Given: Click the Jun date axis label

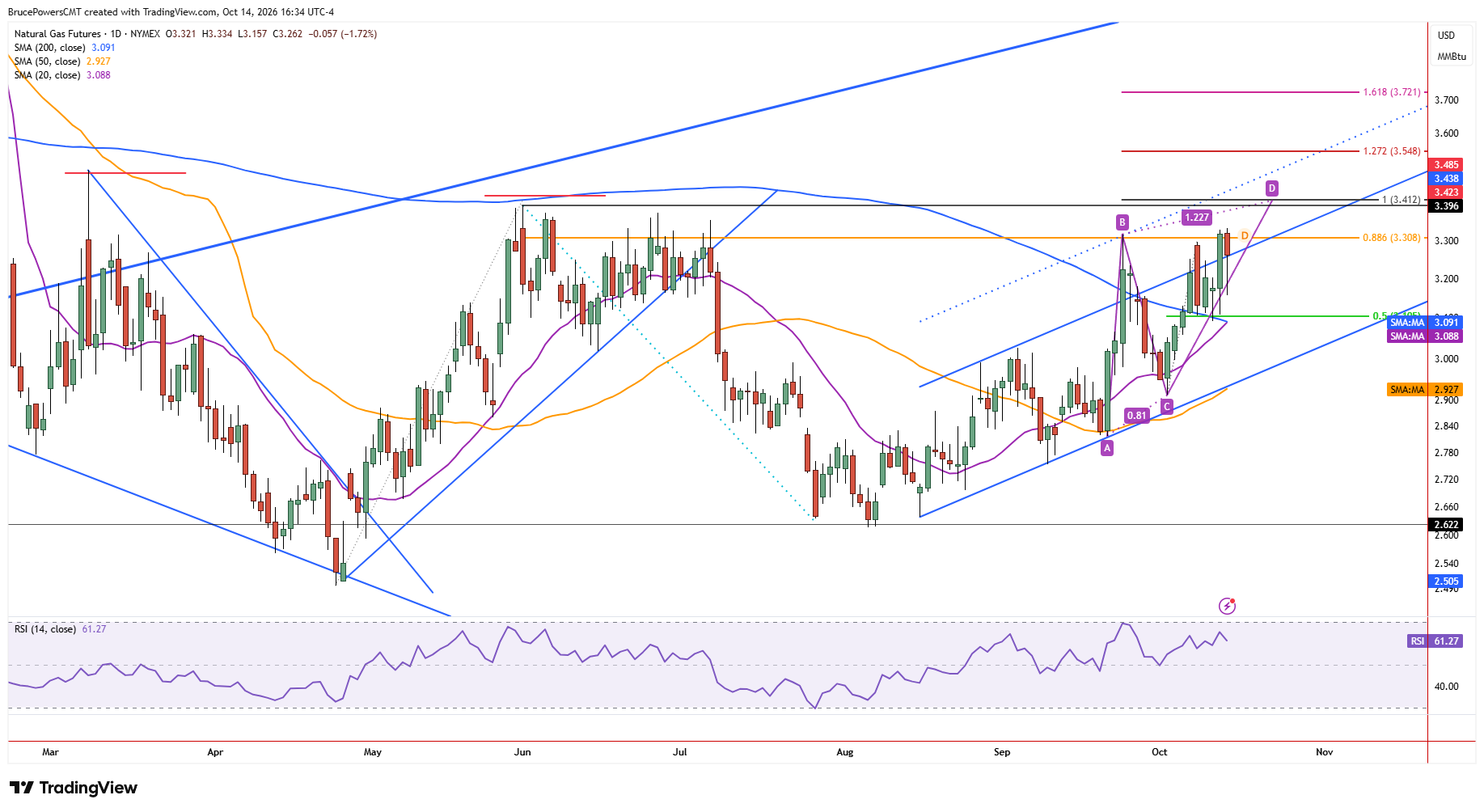Looking at the screenshot, I should point(522,752).
